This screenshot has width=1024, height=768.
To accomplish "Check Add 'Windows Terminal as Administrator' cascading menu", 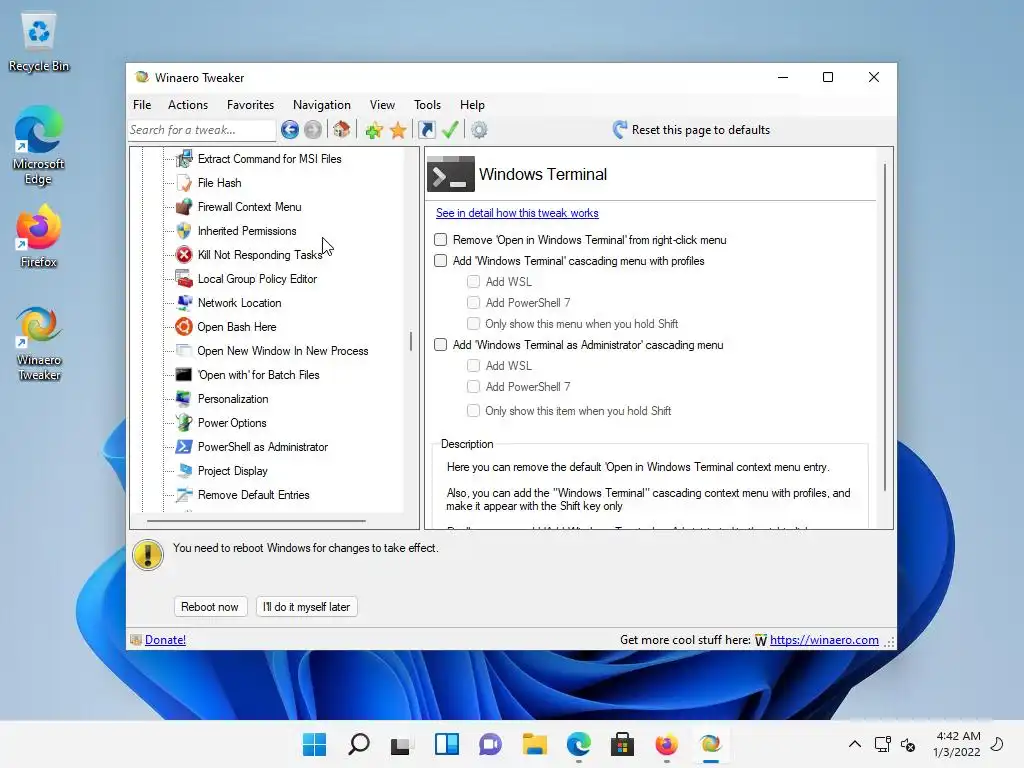I will click(441, 345).
